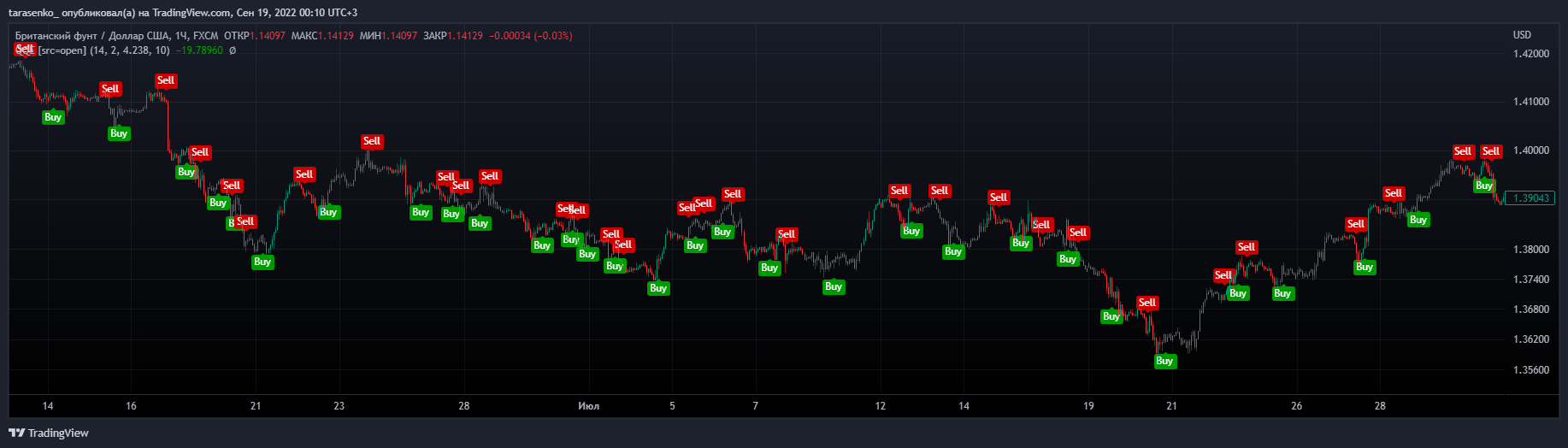This screenshot has width=1568, height=448.
Task: Select the current price label 1.39043
Action: 1529,198
